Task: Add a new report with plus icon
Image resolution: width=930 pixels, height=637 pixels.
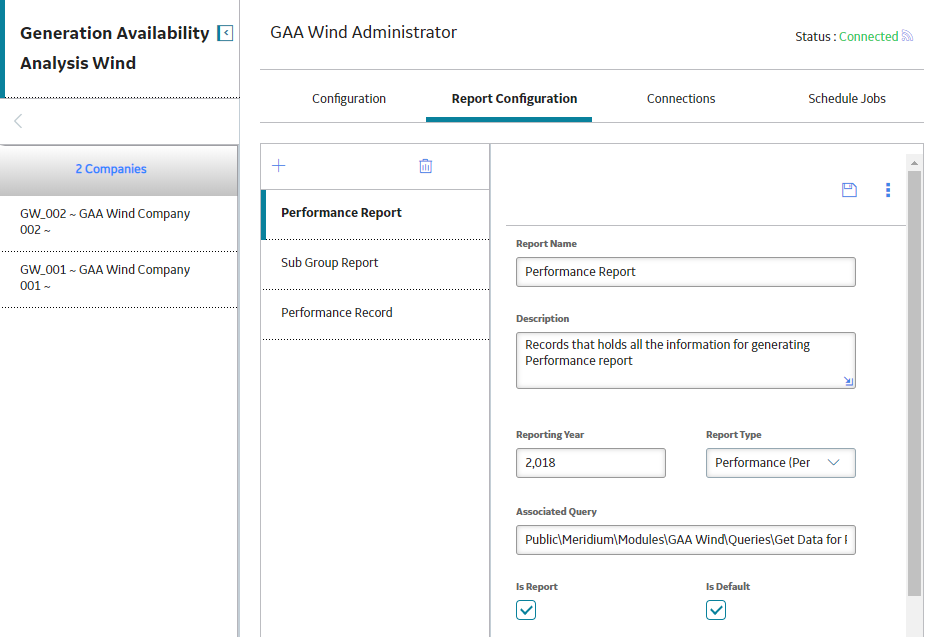Action: 279,165
